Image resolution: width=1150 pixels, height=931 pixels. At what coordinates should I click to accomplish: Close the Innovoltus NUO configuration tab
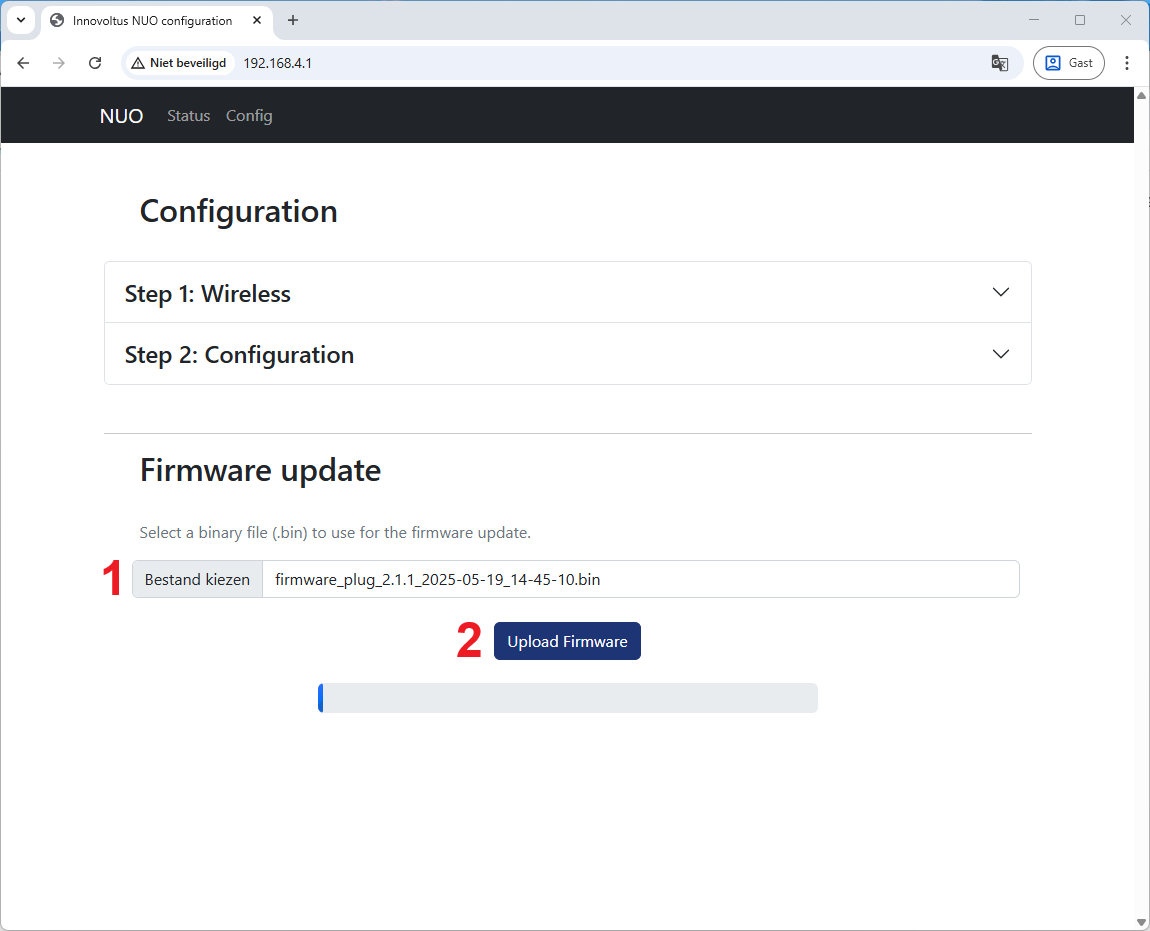[x=258, y=20]
